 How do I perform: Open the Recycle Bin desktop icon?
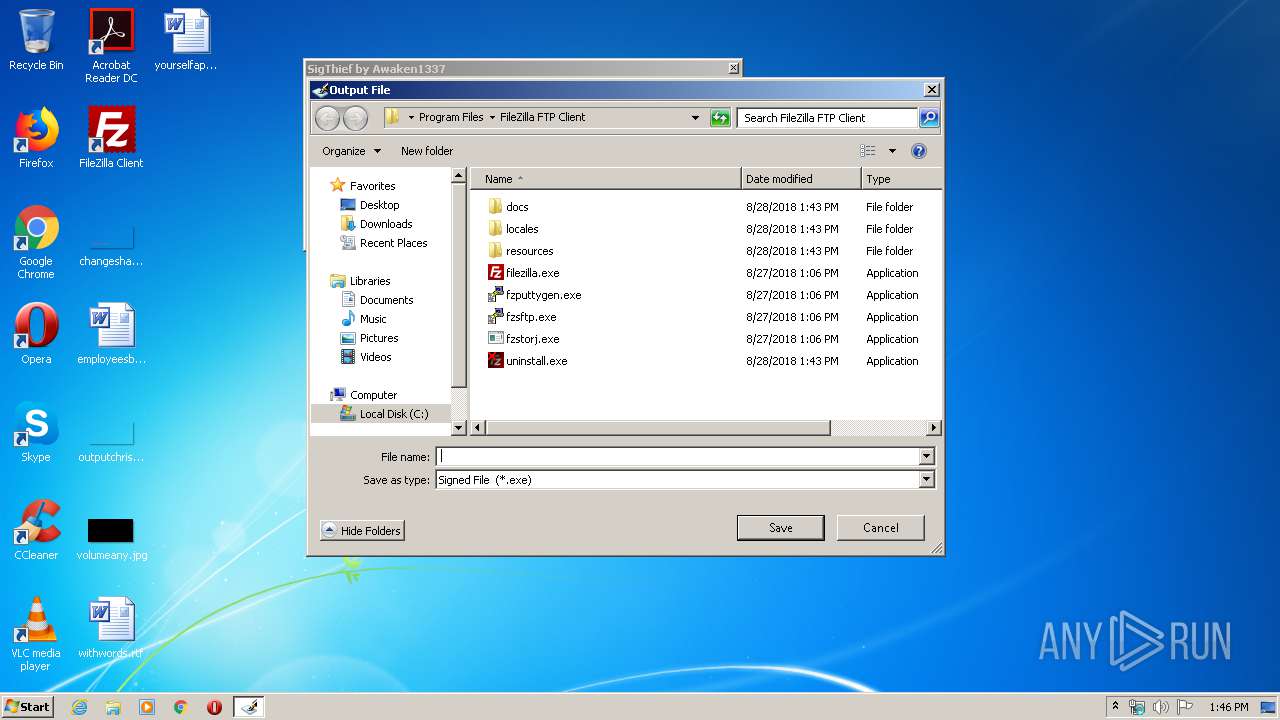[x=36, y=41]
